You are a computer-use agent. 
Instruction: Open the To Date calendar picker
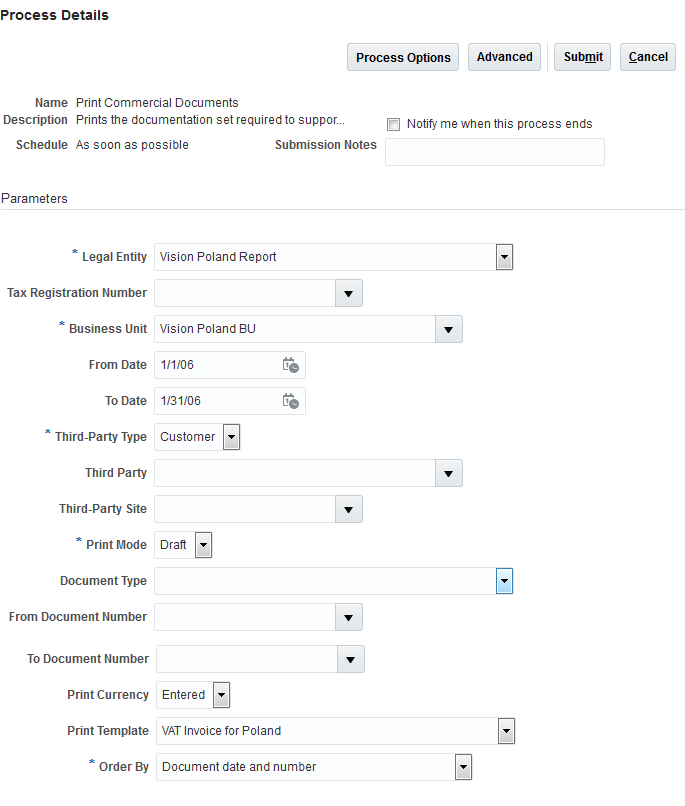[x=290, y=401]
